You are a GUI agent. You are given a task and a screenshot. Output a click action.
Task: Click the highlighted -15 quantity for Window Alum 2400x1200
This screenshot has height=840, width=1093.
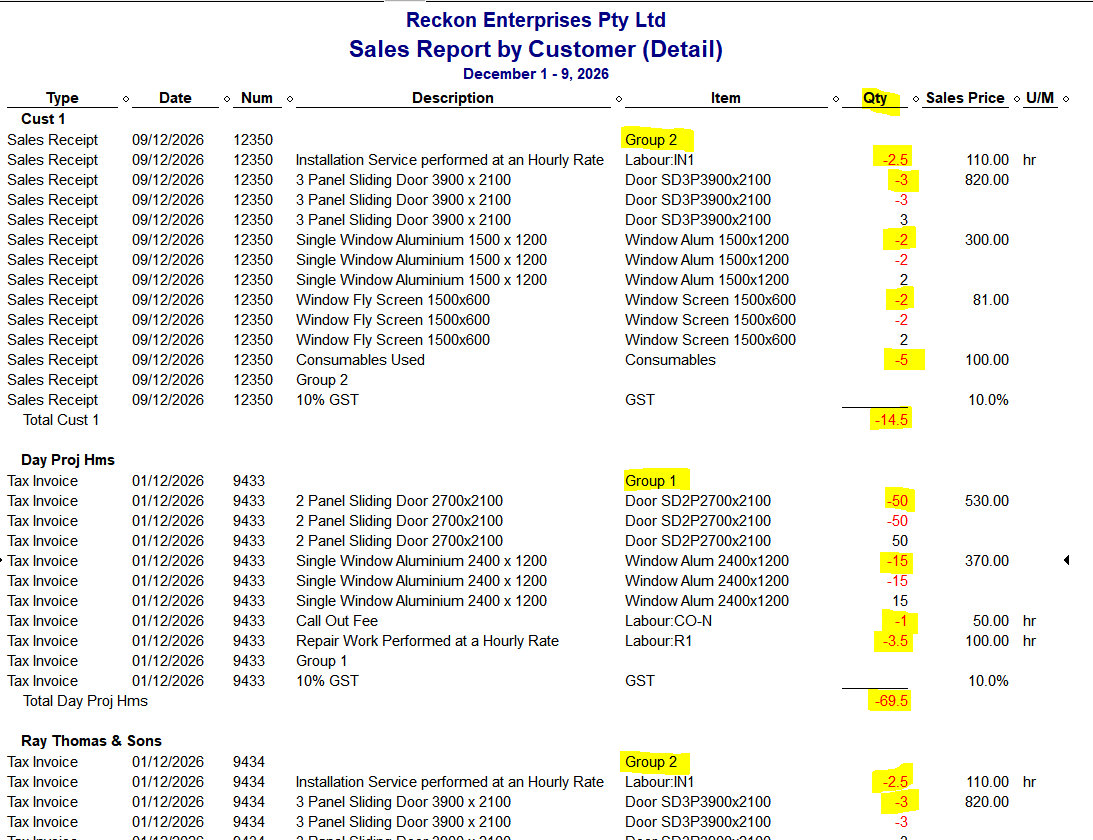pyautogui.click(x=897, y=561)
